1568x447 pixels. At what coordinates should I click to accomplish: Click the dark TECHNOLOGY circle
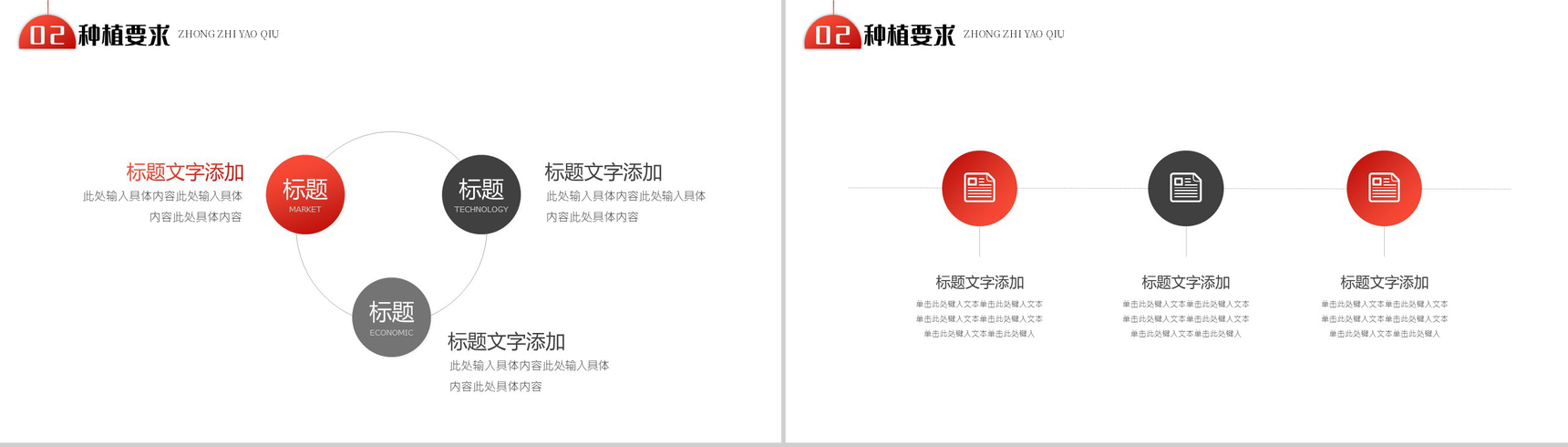coord(481,194)
